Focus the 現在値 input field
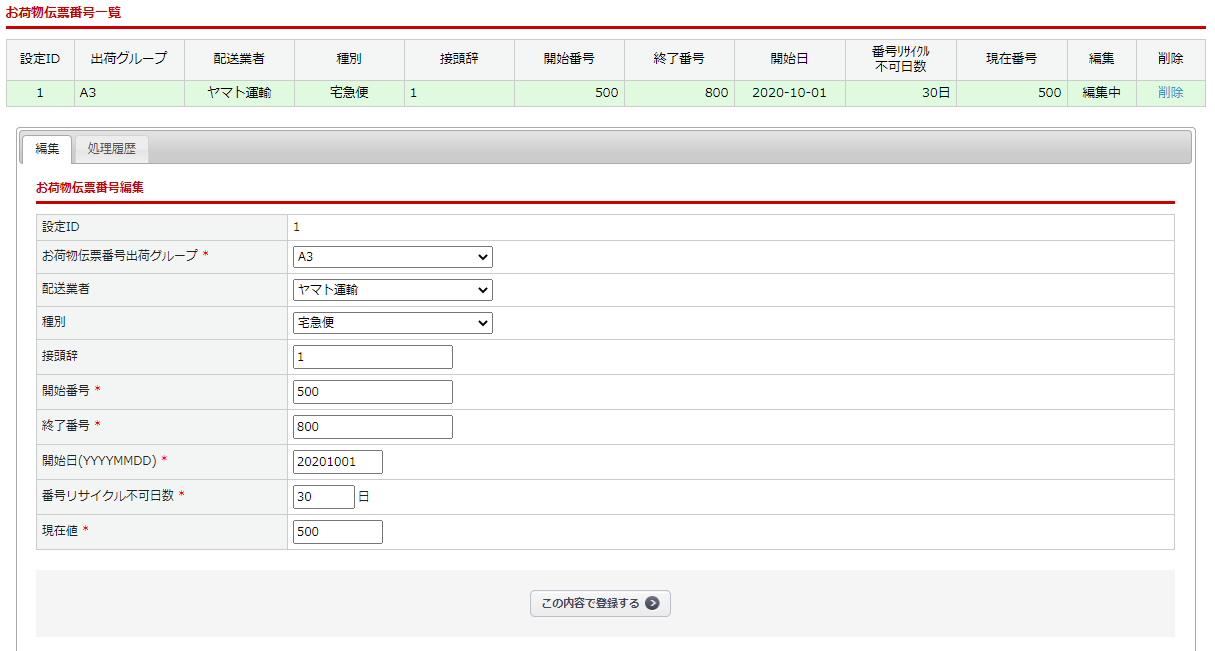This screenshot has width=1215, height=651. click(337, 532)
